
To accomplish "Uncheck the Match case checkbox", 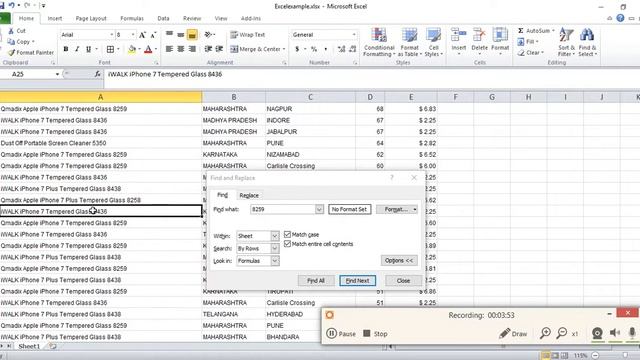I will click(x=287, y=234).
